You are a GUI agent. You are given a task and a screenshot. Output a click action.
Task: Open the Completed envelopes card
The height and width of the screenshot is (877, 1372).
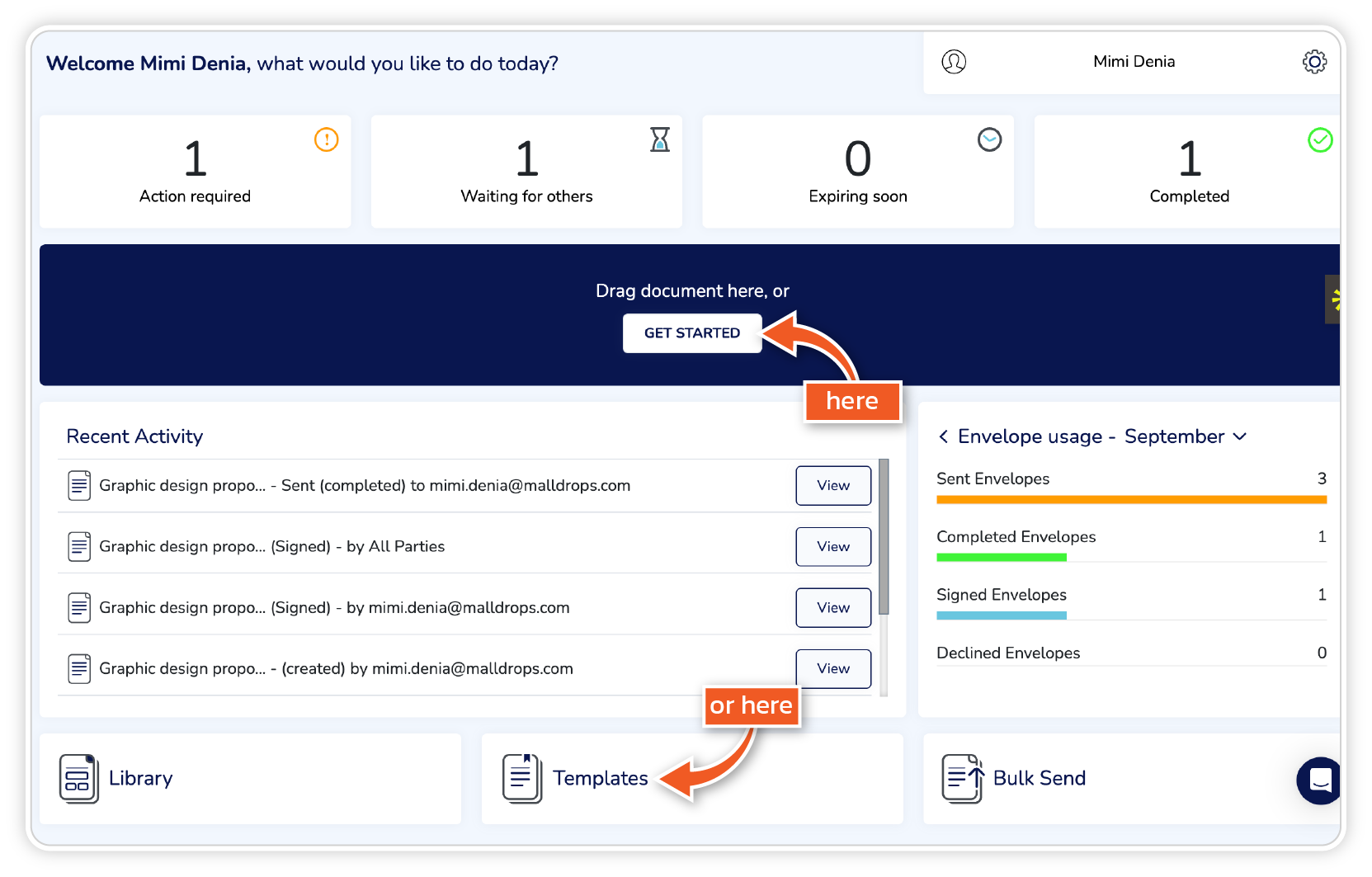pos(1188,172)
